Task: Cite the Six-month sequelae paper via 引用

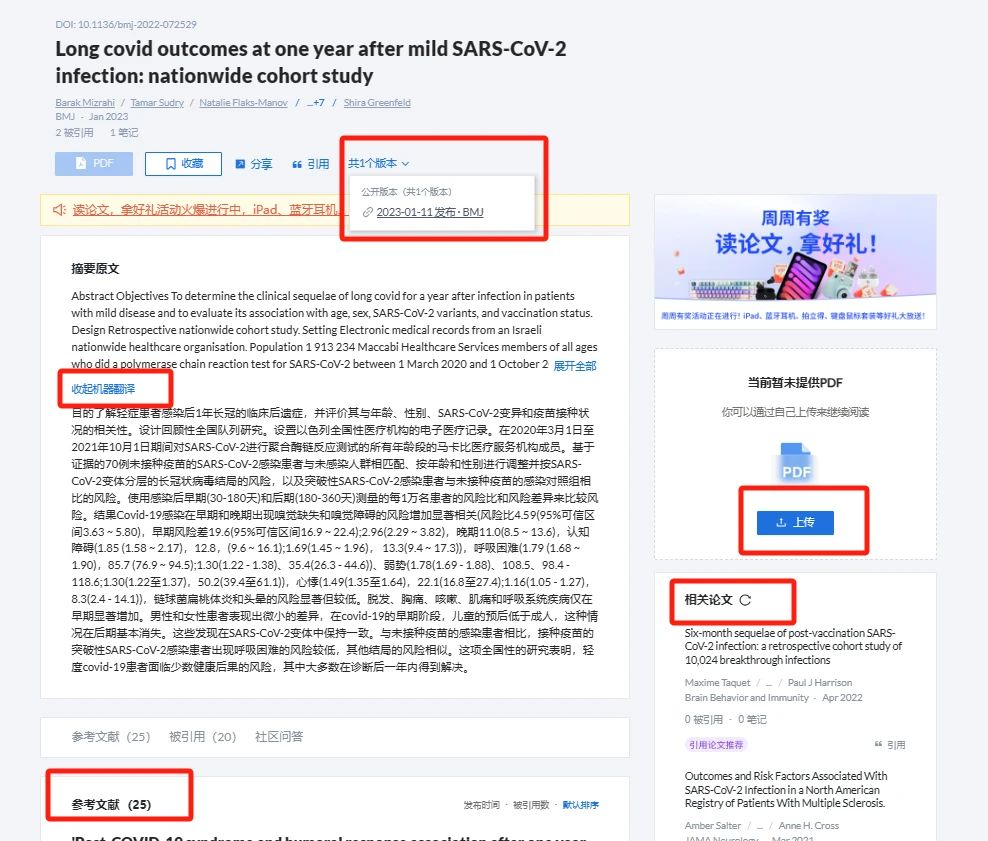Action: coord(890,745)
